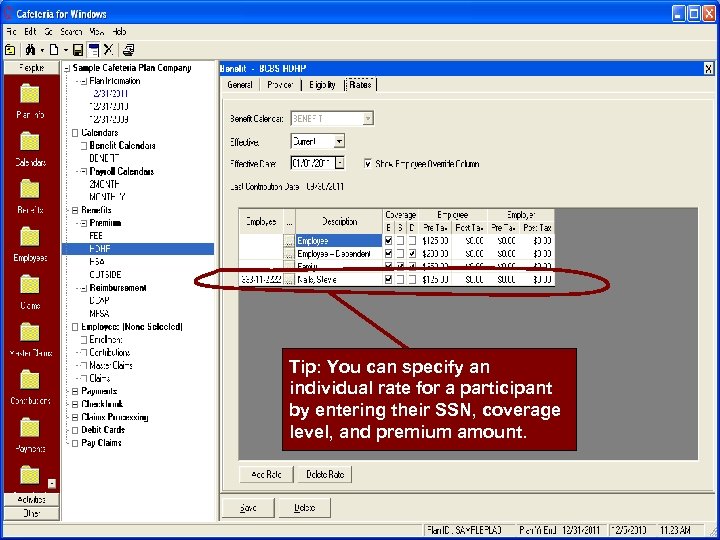Switch to the General tab
The height and width of the screenshot is (540, 720).
point(240,85)
